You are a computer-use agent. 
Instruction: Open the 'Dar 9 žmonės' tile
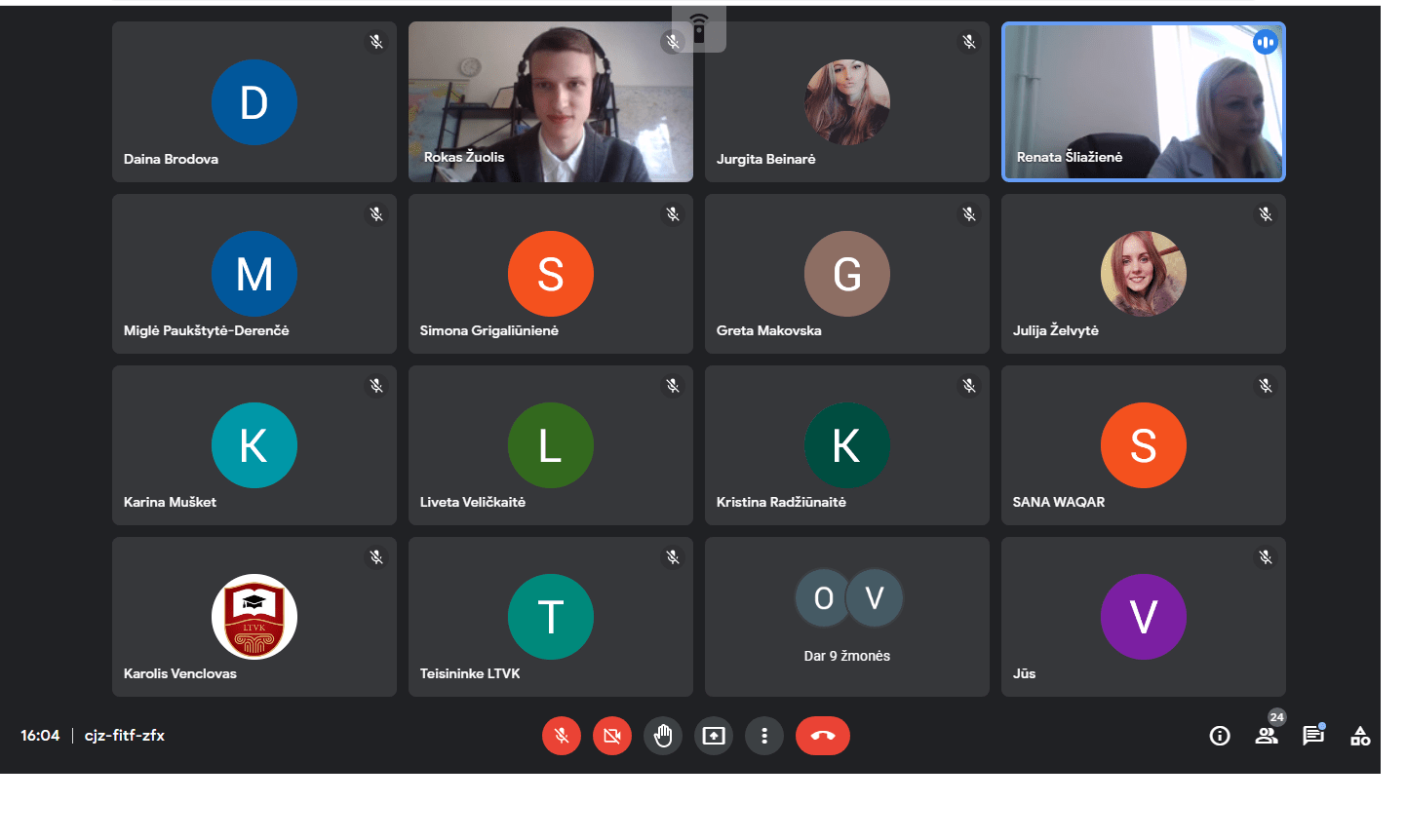click(847, 617)
